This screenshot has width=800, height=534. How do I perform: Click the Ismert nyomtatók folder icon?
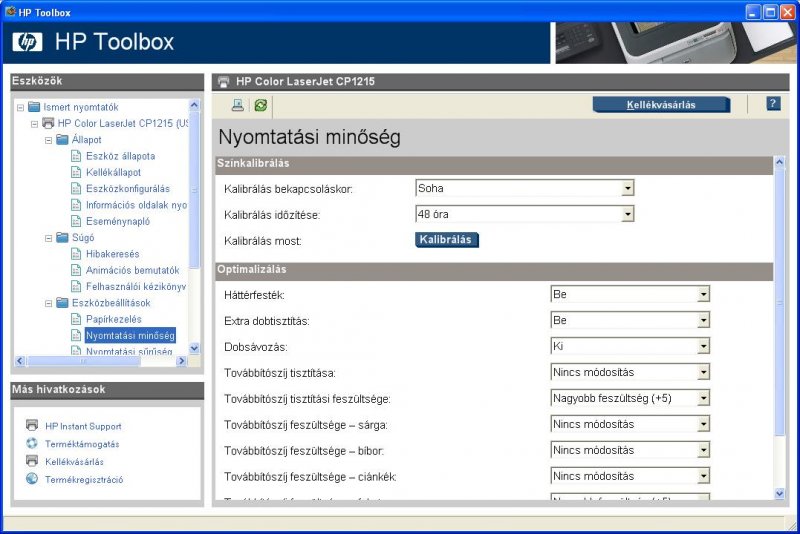(34, 107)
